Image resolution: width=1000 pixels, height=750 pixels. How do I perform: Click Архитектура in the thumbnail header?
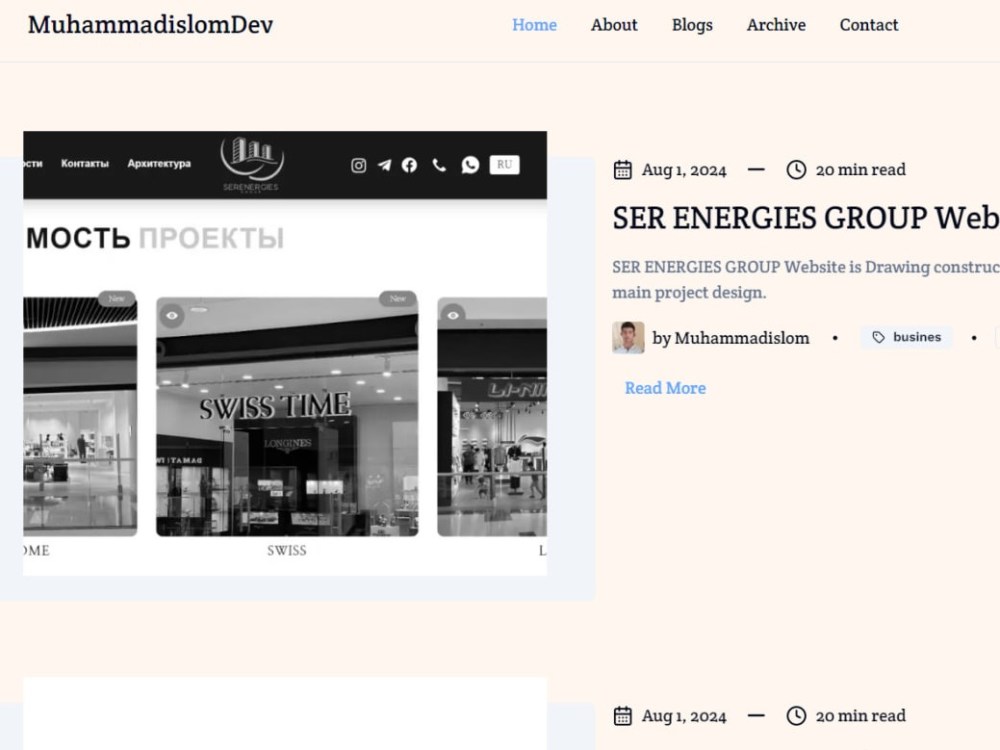[x=159, y=163]
